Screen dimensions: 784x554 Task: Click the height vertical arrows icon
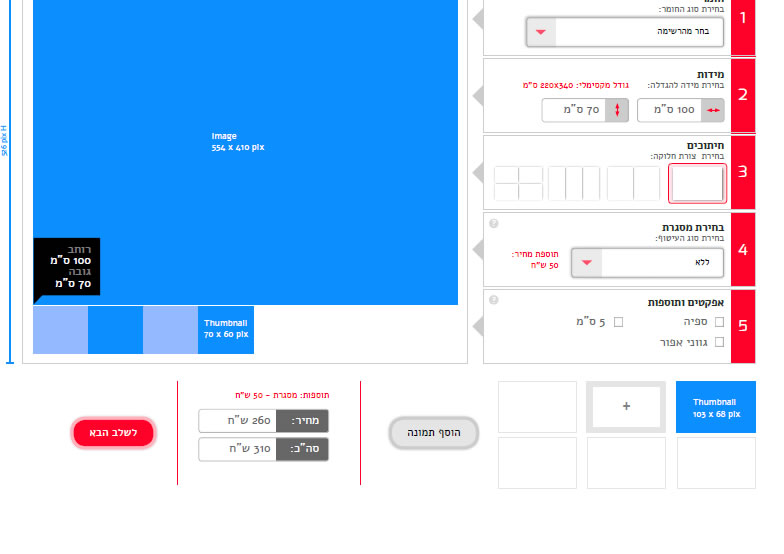pyautogui.click(x=617, y=110)
